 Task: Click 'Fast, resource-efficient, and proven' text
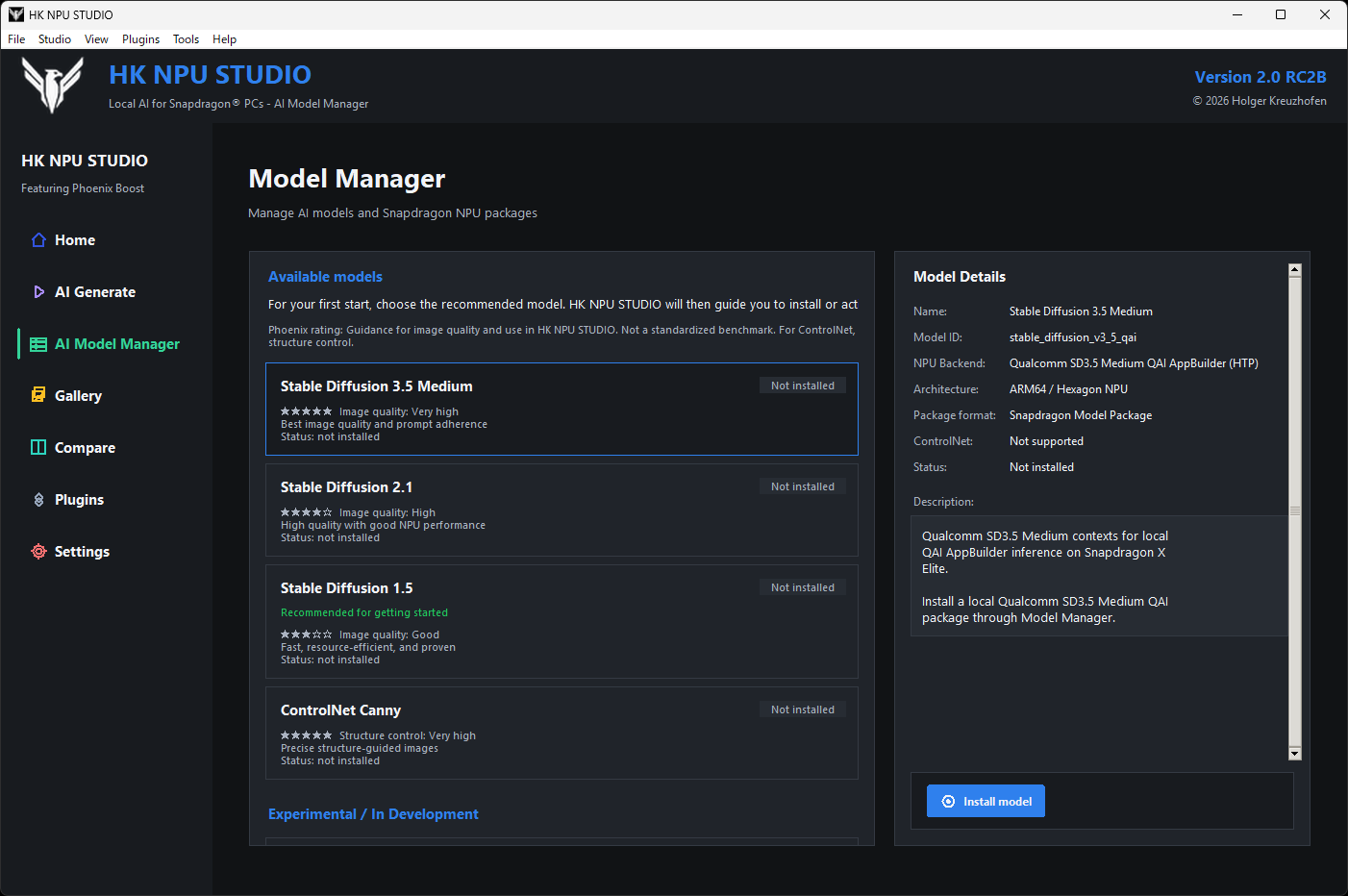click(368, 647)
